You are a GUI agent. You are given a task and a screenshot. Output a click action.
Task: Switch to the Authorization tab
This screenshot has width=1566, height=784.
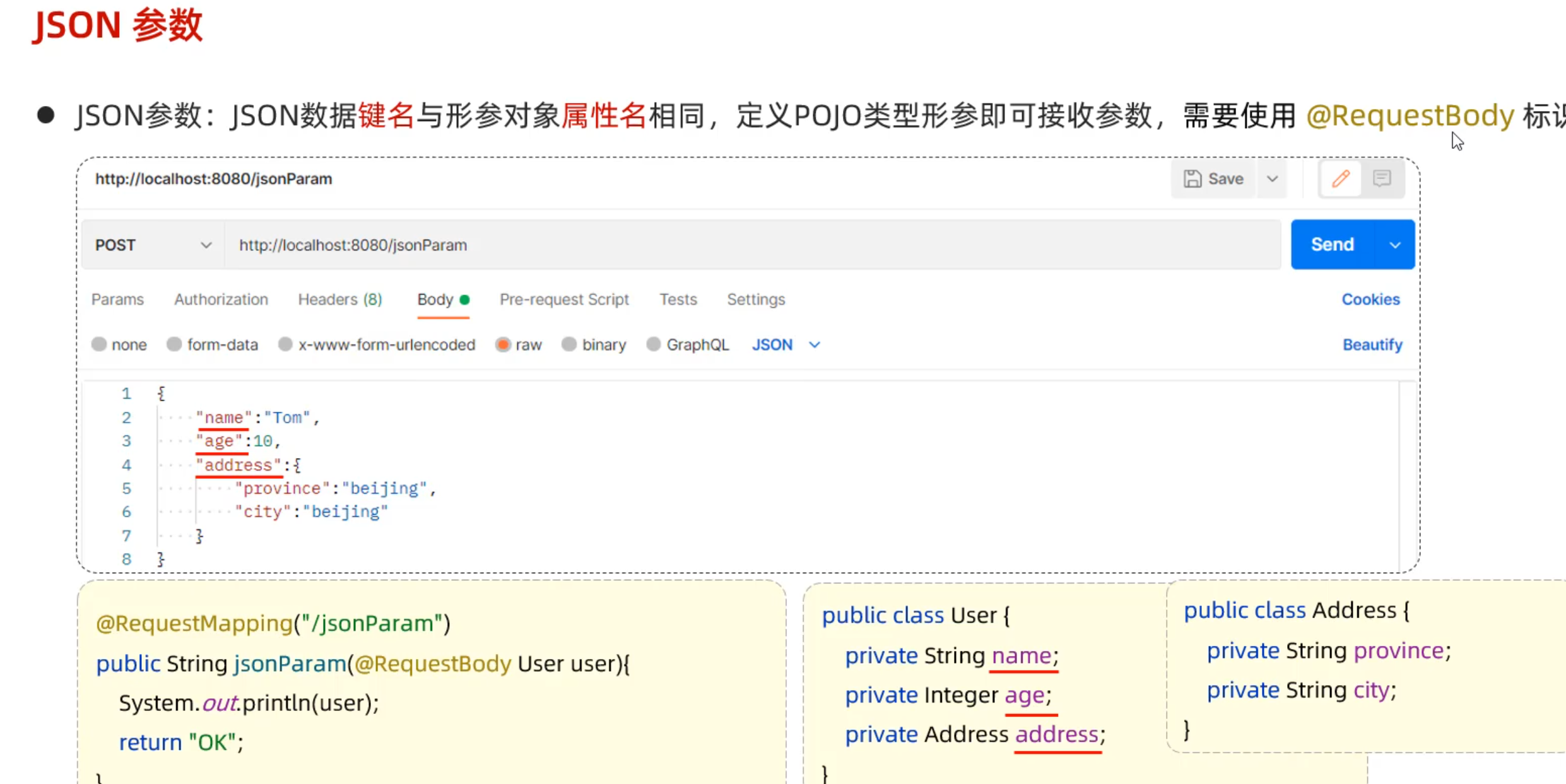click(221, 299)
